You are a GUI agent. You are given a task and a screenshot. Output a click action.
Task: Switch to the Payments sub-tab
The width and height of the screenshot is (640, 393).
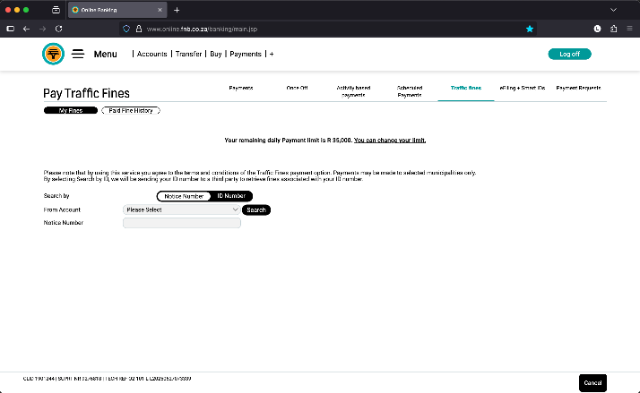(x=241, y=88)
